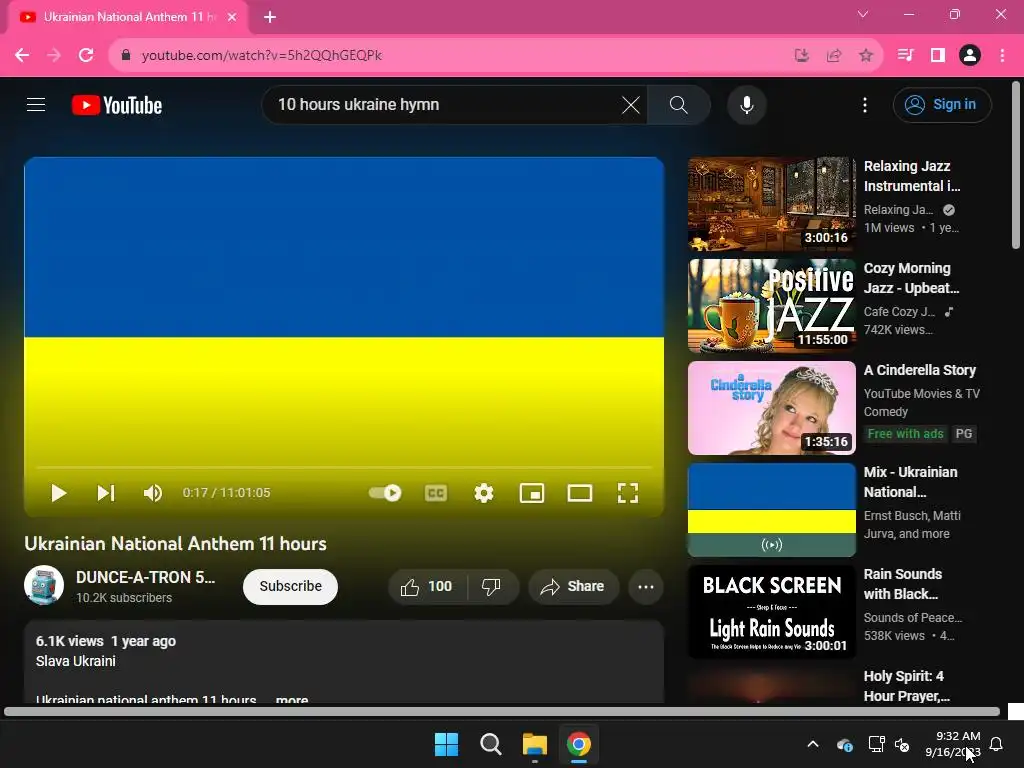
Task: Run search with the magnifier button
Action: (679, 104)
